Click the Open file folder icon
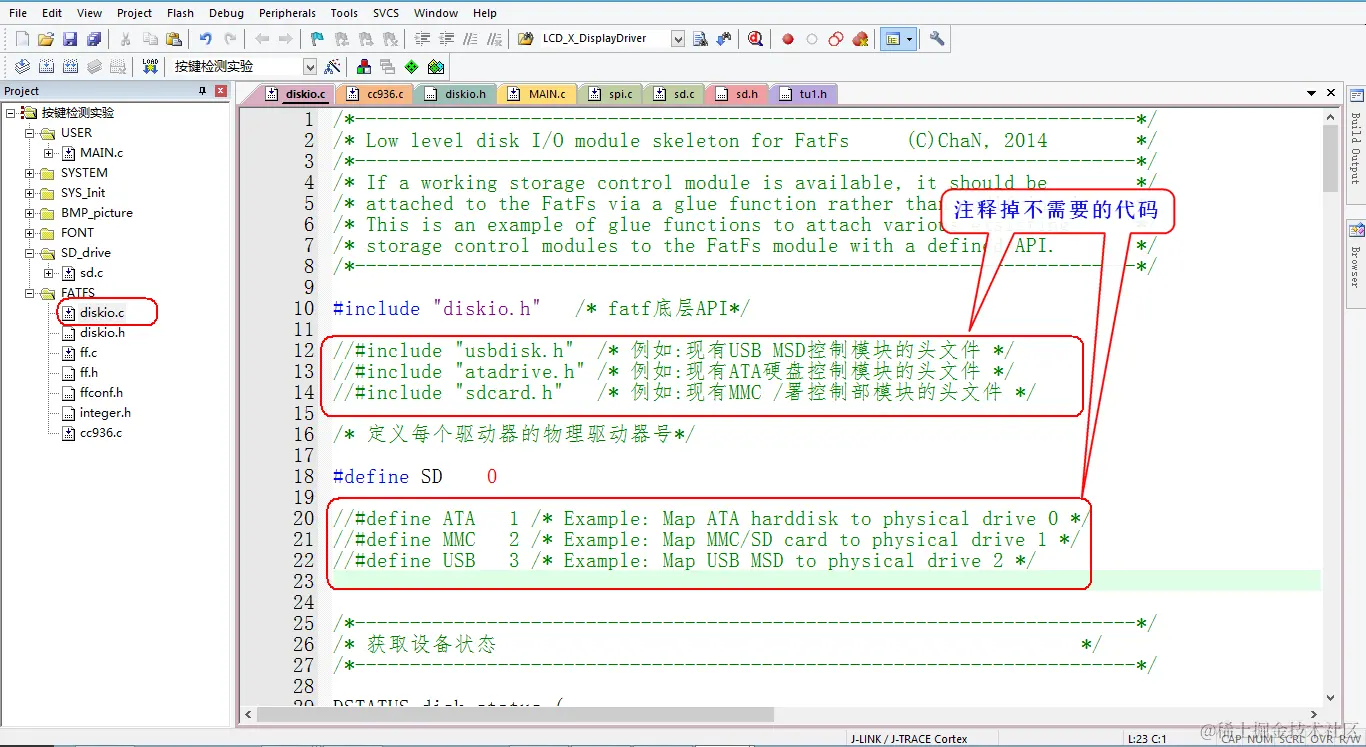The image size is (1366, 747). point(46,39)
